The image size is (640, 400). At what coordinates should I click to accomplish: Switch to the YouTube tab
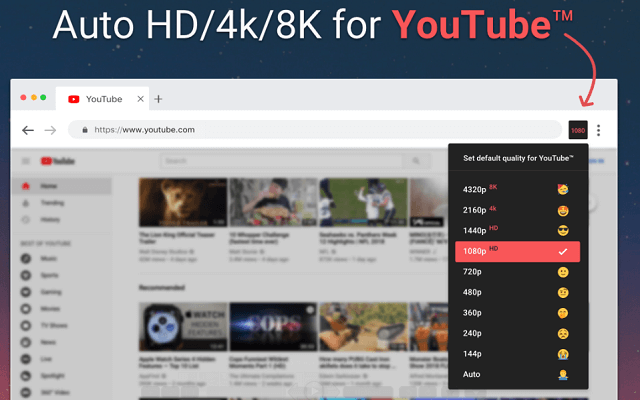point(102,99)
